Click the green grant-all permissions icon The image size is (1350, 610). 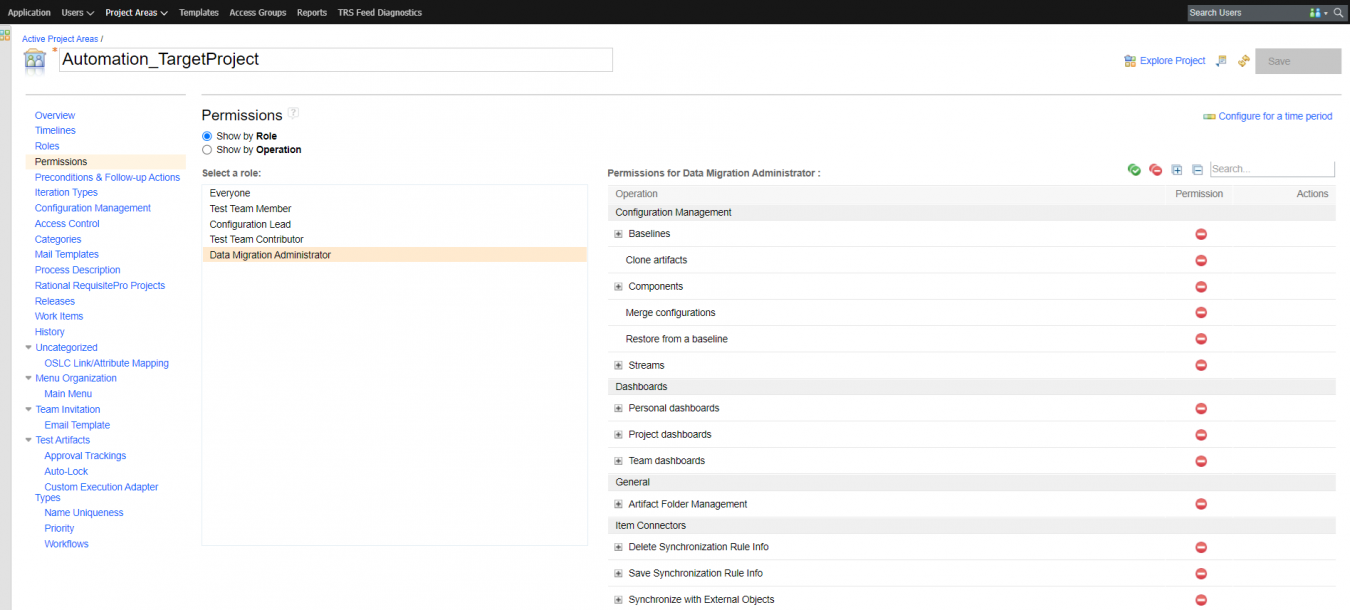(1134, 170)
